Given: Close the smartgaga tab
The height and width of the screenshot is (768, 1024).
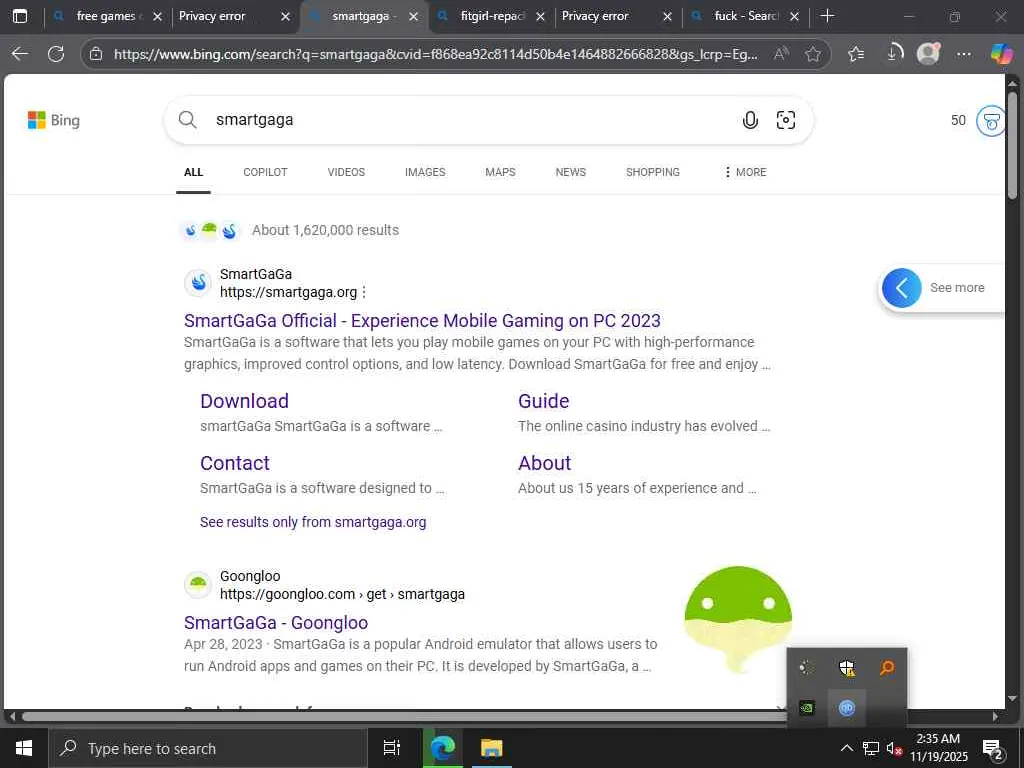Looking at the screenshot, I should click(413, 16).
